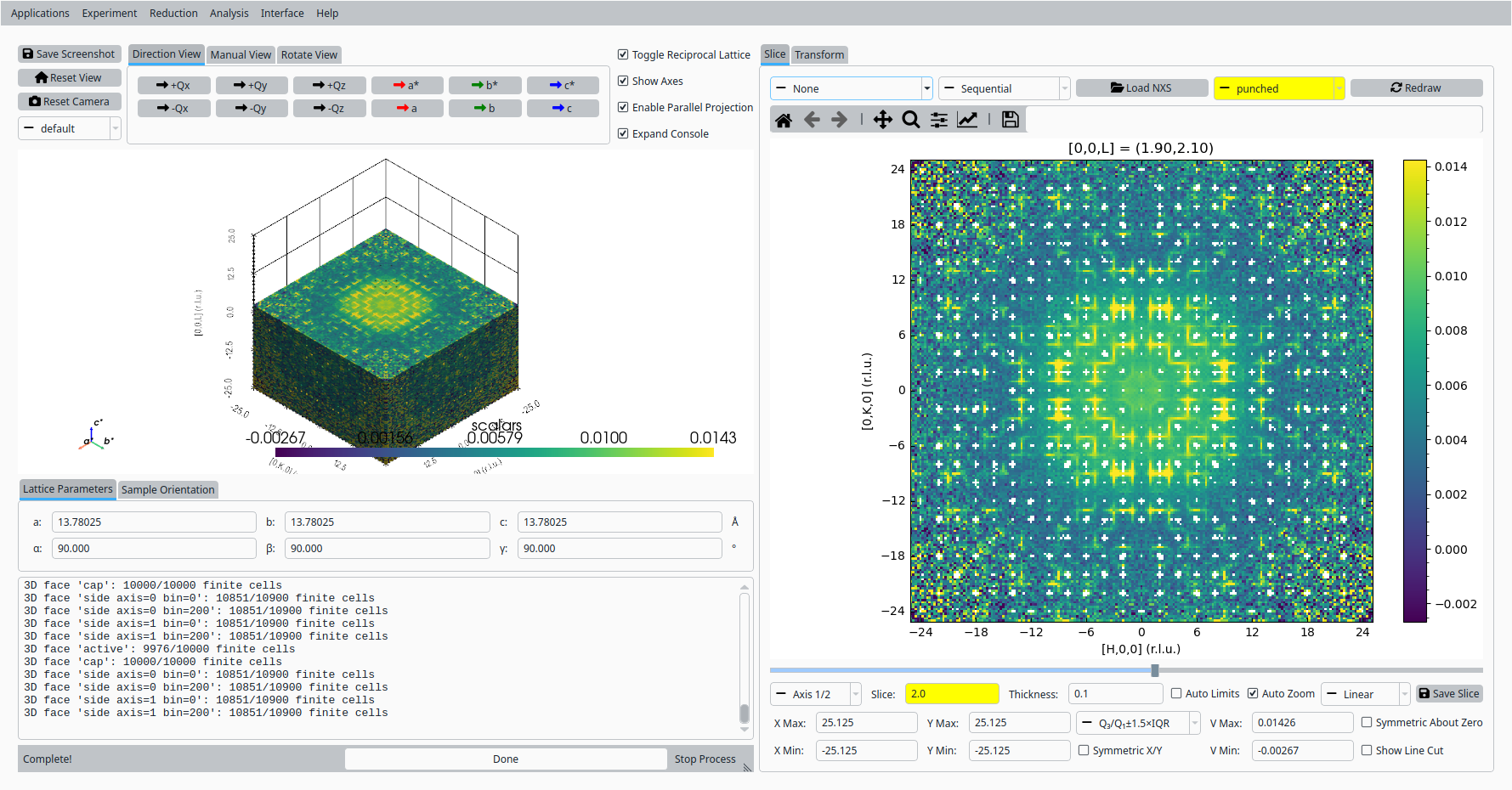Click the Load NXS button

pos(1141,87)
